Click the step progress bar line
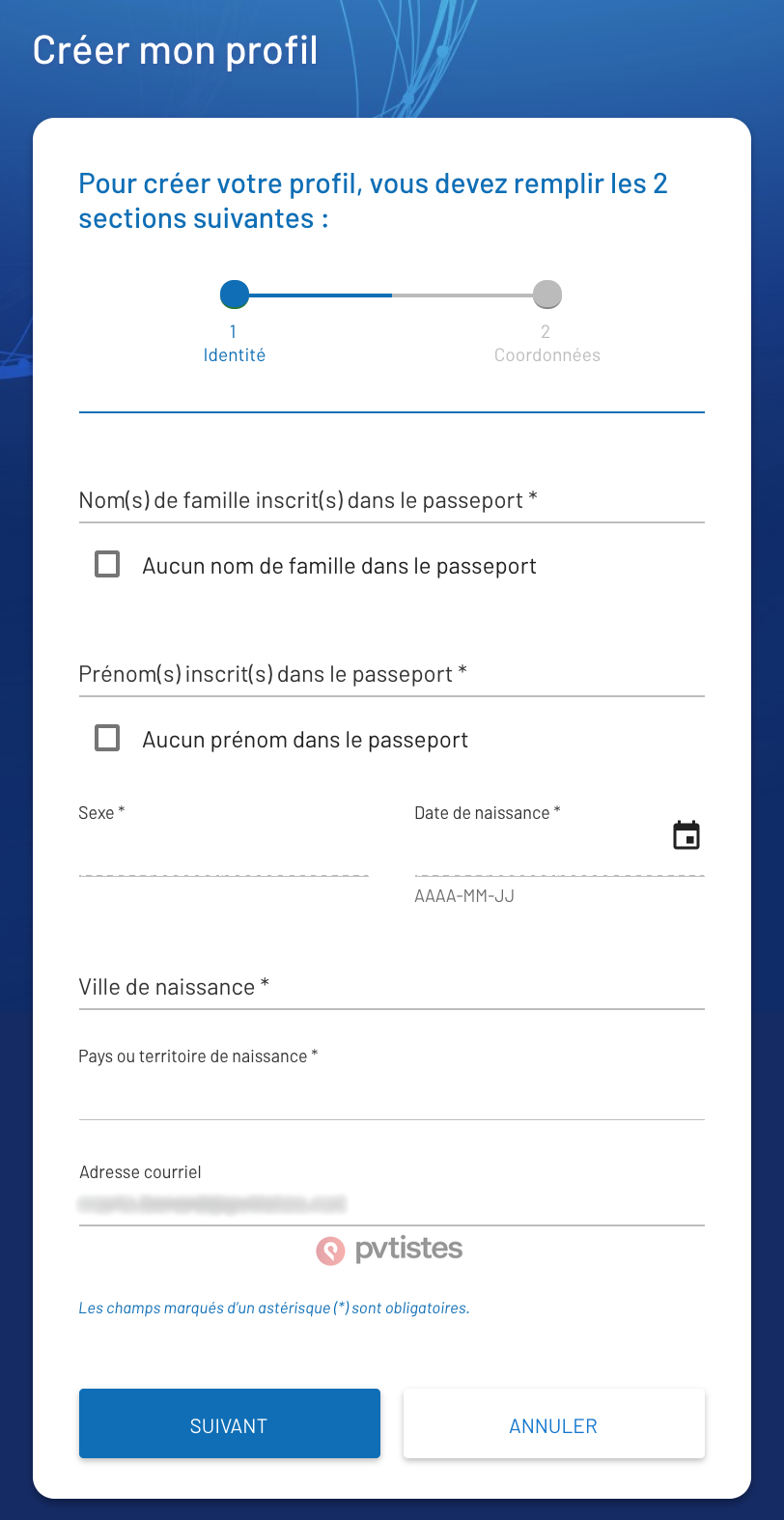The width and height of the screenshot is (784, 1520). [x=390, y=294]
